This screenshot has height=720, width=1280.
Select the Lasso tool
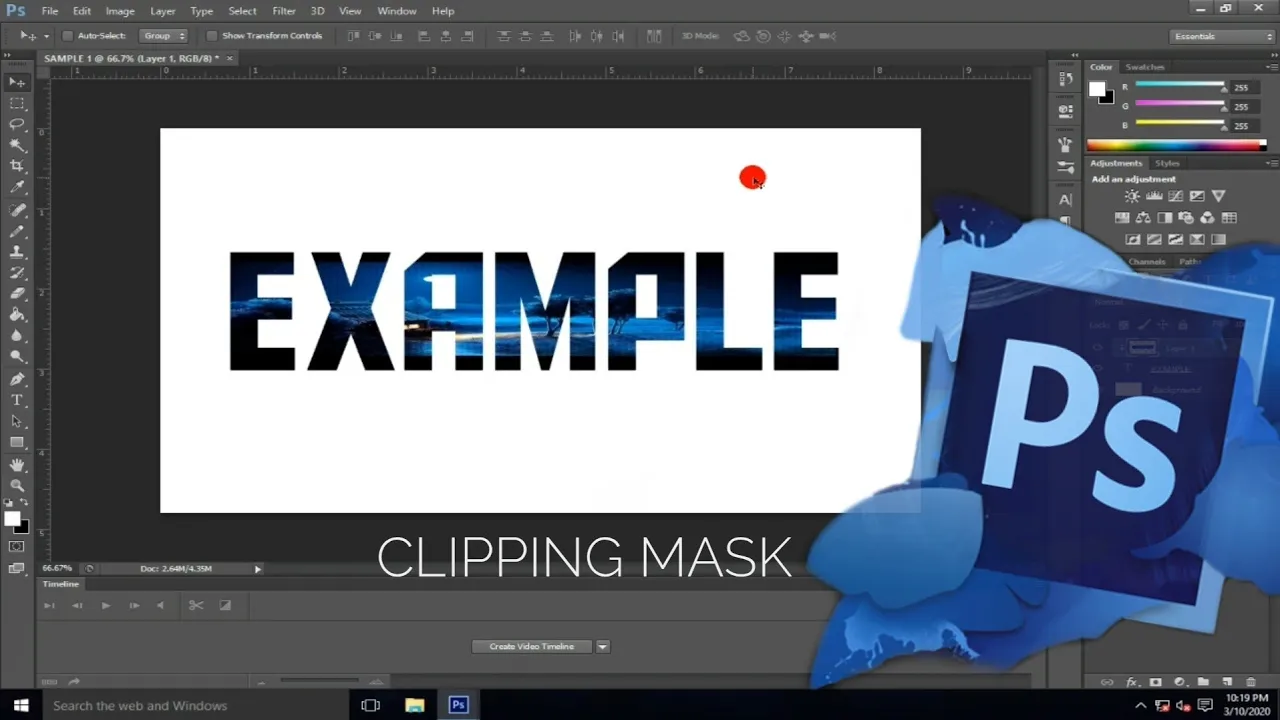tap(17, 124)
